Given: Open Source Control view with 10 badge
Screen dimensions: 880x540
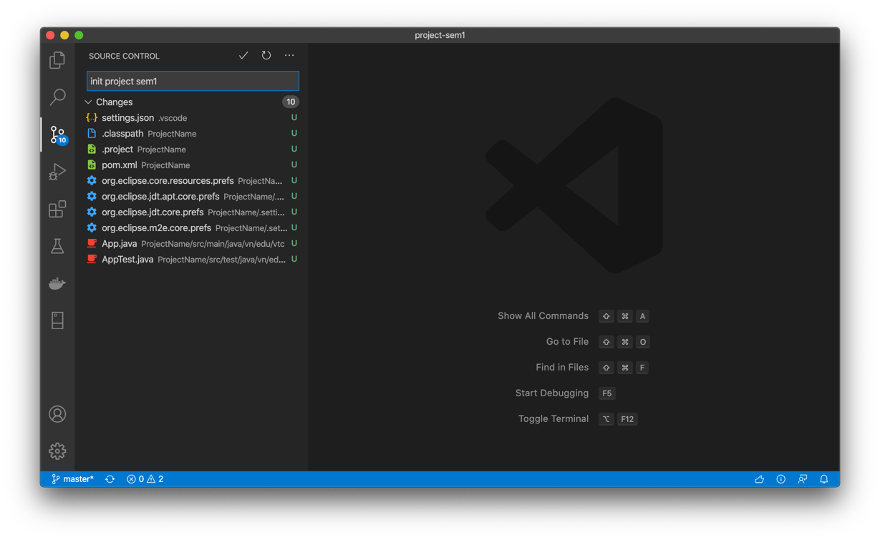Looking at the screenshot, I should click(58, 135).
